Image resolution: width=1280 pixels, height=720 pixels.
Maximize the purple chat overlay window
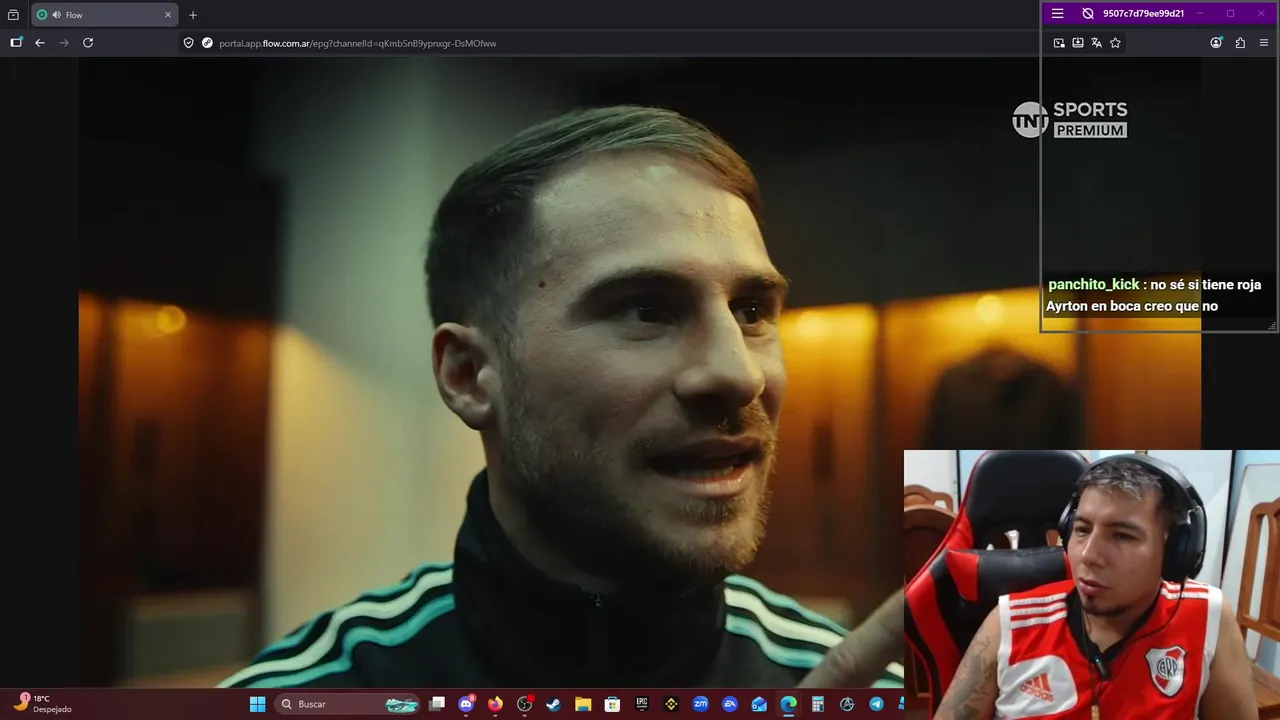coord(1230,14)
